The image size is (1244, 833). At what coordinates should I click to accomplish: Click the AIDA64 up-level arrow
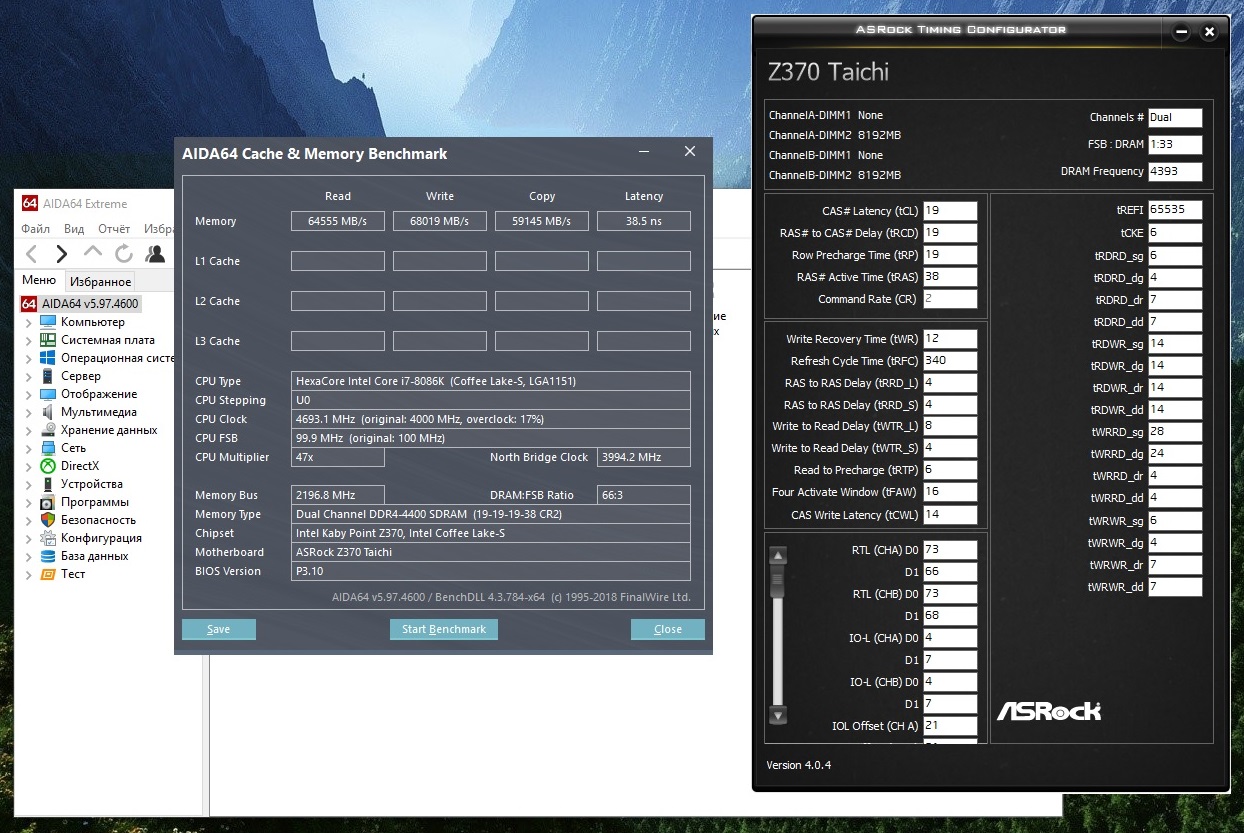93,251
